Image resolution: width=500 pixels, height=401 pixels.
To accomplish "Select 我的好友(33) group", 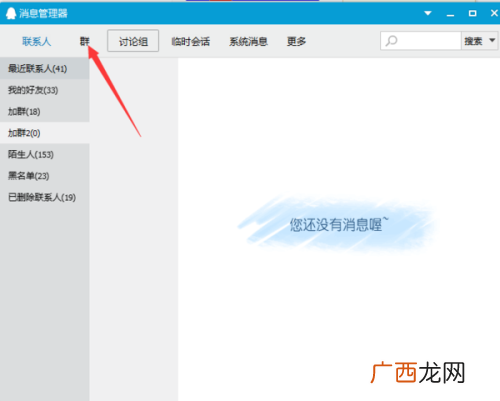I will (x=45, y=90).
